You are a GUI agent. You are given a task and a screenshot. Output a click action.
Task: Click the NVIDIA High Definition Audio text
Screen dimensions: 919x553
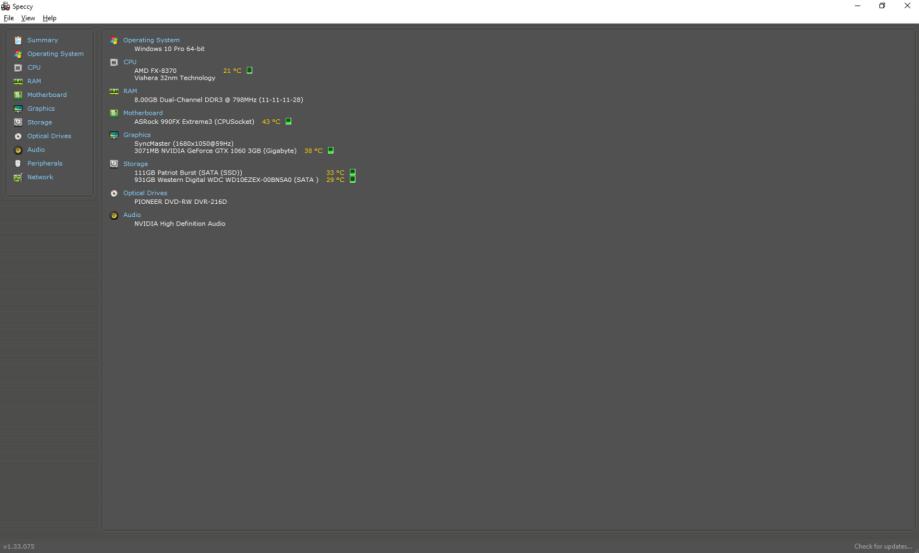coord(179,224)
